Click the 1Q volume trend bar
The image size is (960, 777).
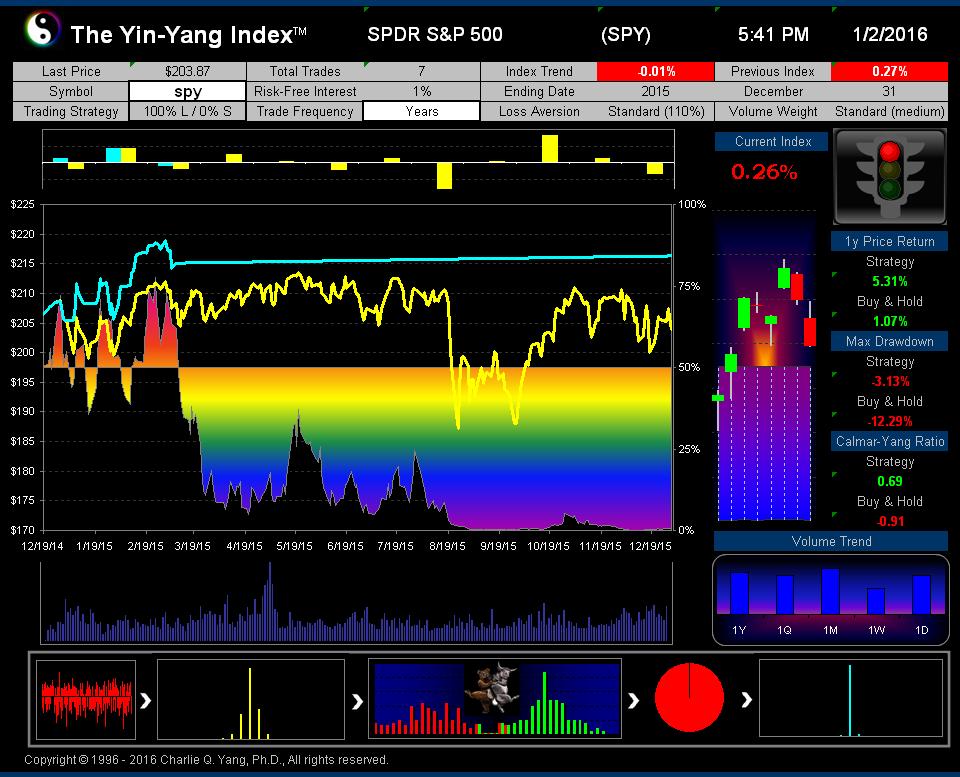coord(785,595)
